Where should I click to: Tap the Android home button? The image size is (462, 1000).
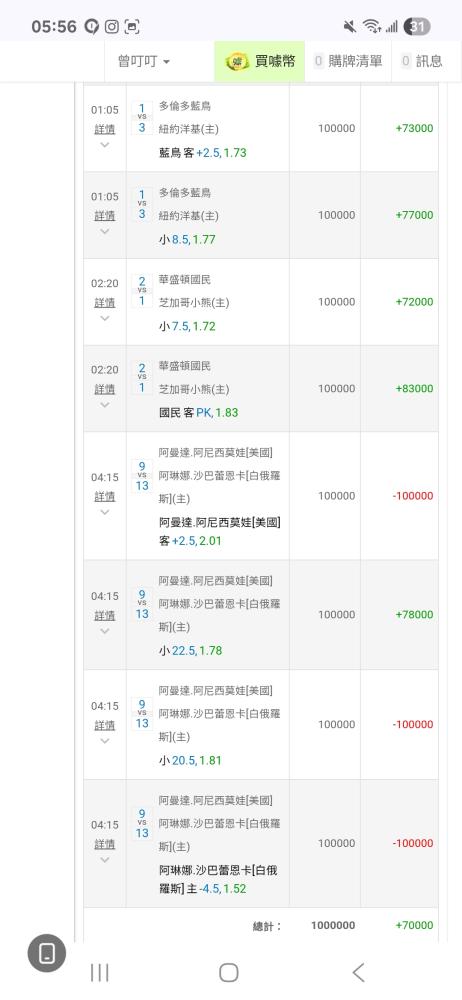[228, 973]
